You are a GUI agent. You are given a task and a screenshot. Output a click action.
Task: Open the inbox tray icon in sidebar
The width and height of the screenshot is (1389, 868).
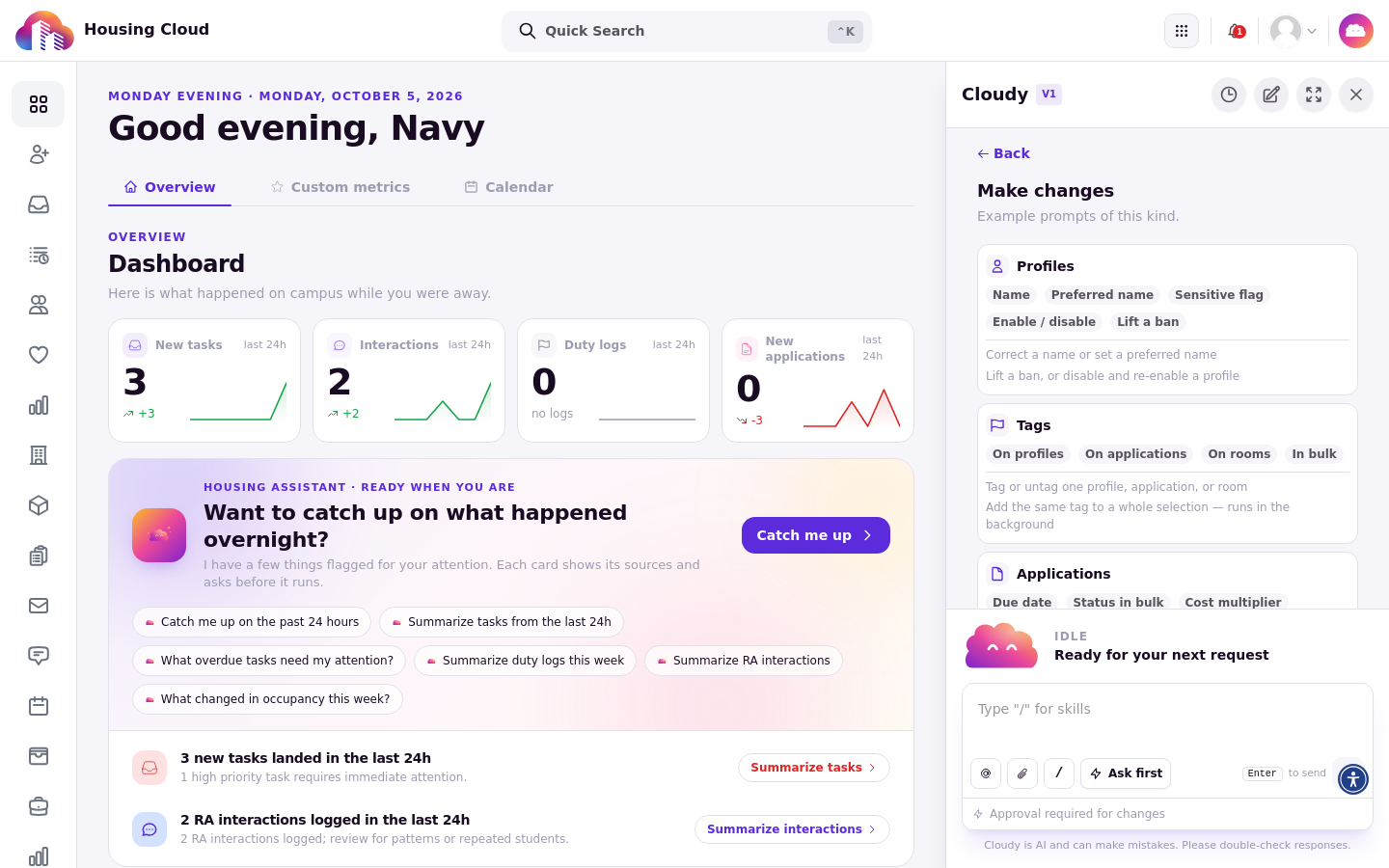click(39, 204)
